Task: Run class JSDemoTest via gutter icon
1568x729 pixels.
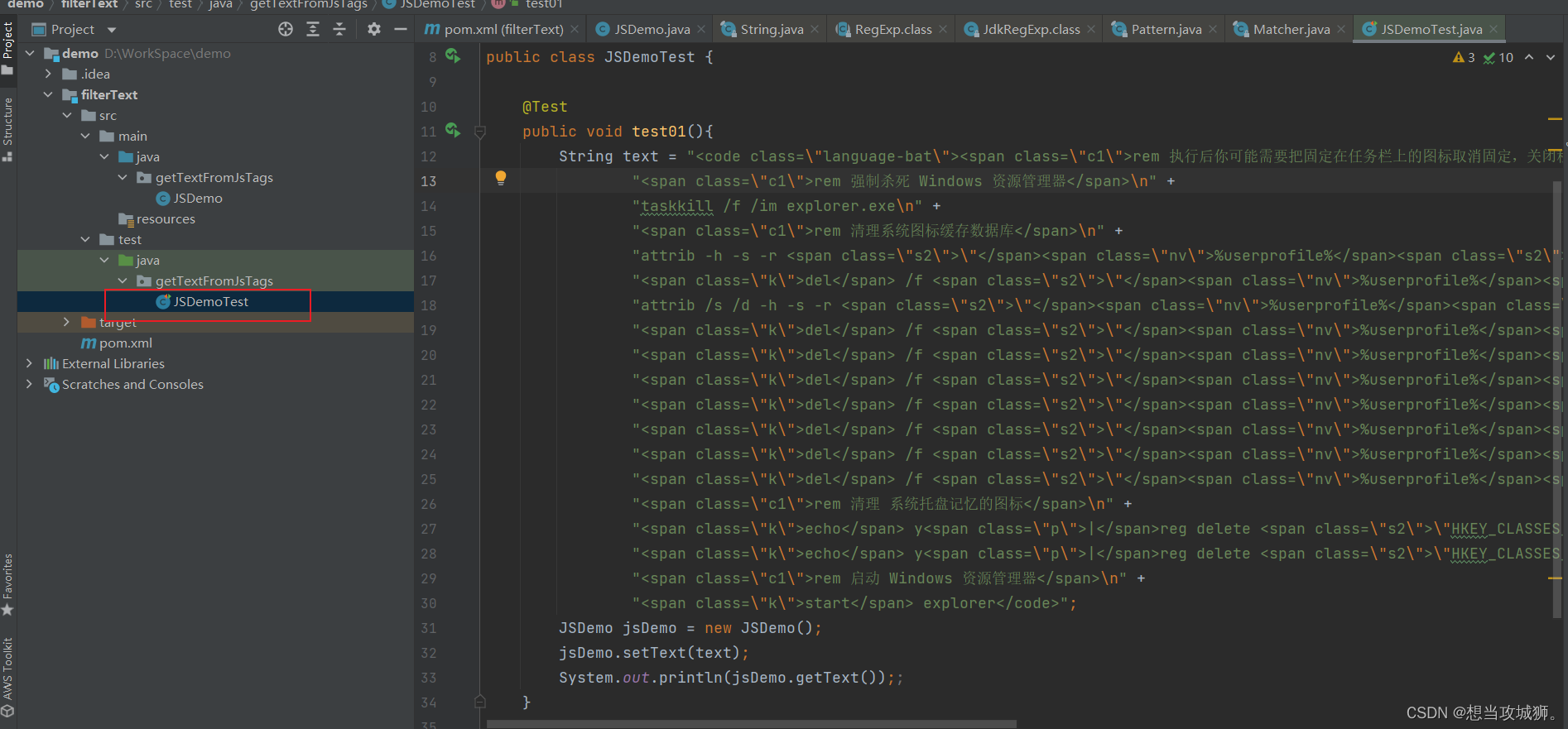Action: click(453, 55)
